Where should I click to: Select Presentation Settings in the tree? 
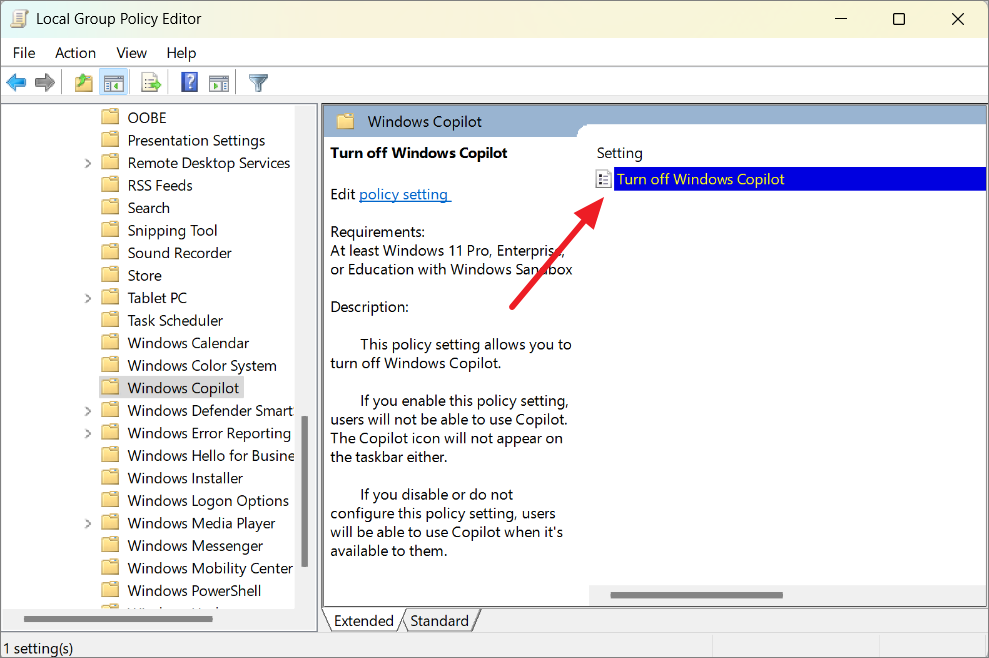click(196, 140)
